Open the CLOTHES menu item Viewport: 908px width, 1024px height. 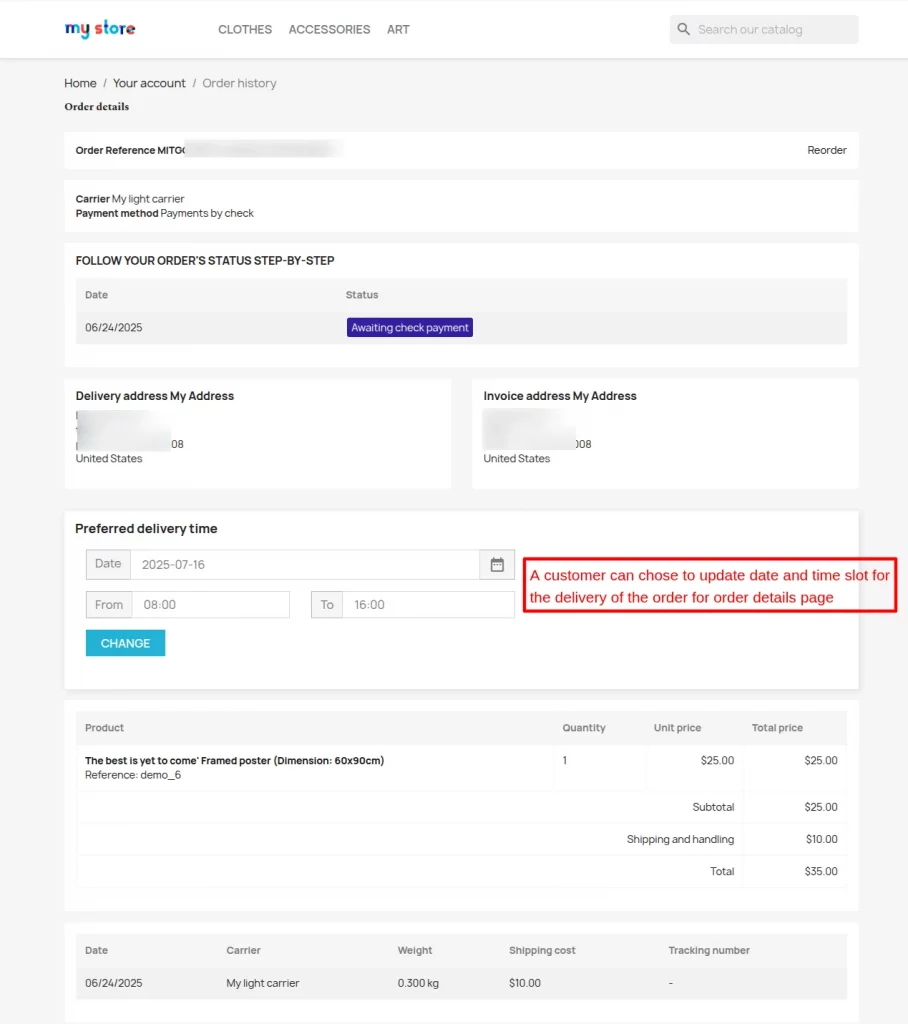tap(244, 29)
